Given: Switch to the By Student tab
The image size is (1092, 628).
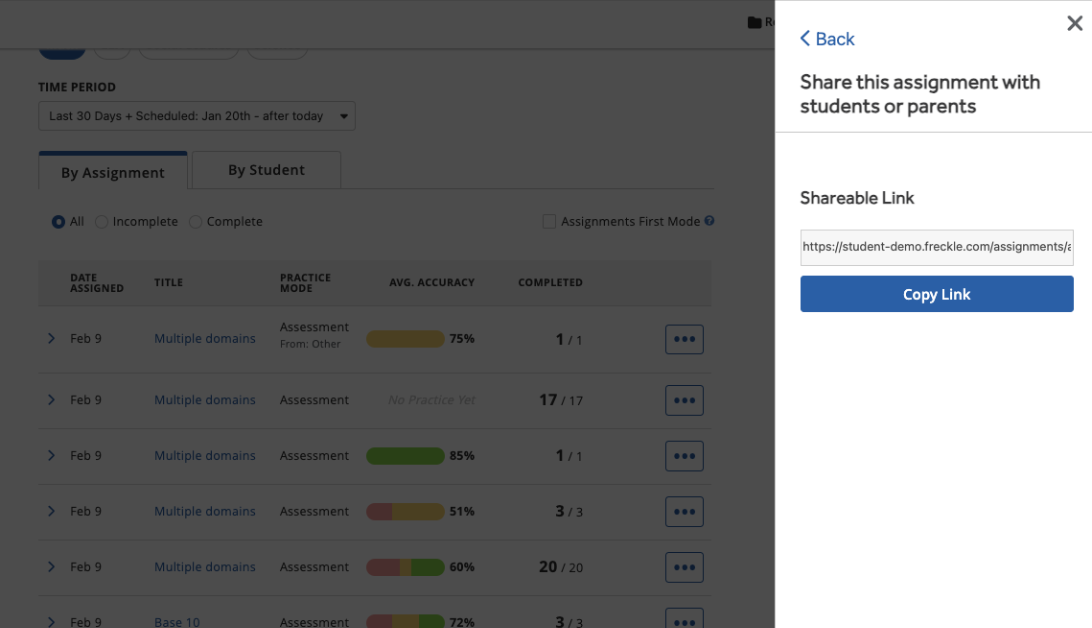Looking at the screenshot, I should click(266, 170).
